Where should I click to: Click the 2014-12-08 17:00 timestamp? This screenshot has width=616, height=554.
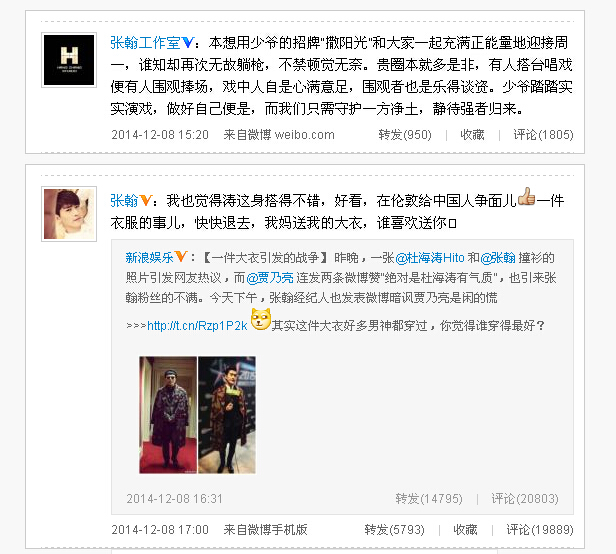click(160, 530)
